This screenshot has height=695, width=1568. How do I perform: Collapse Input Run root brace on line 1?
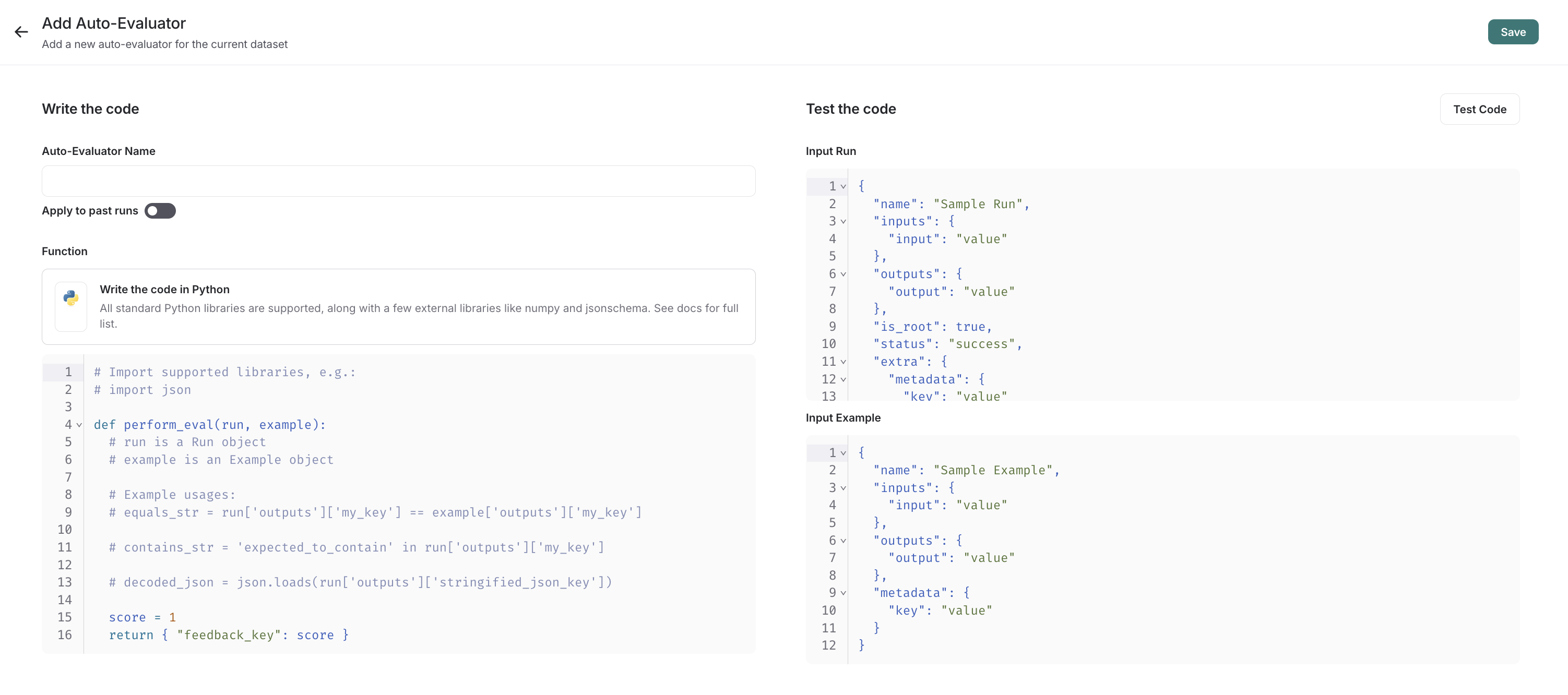click(843, 186)
